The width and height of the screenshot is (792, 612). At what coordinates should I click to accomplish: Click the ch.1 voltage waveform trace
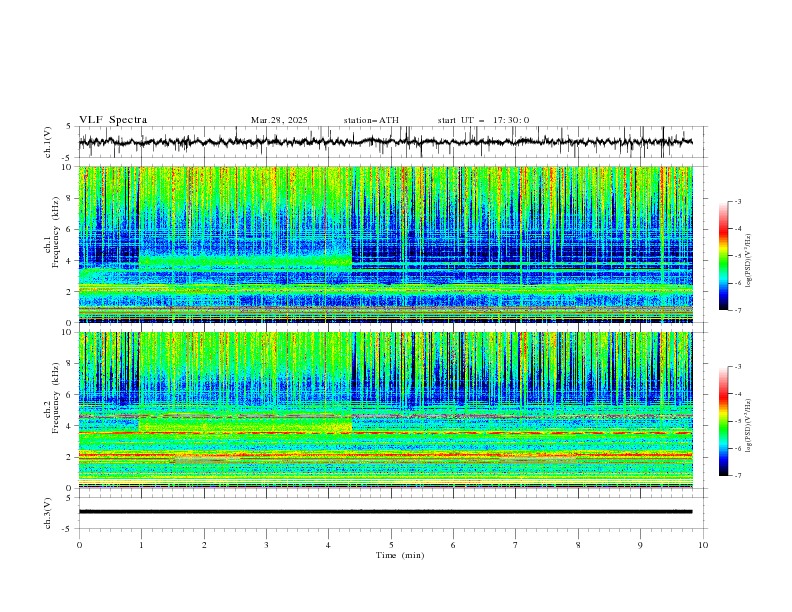coord(385,142)
